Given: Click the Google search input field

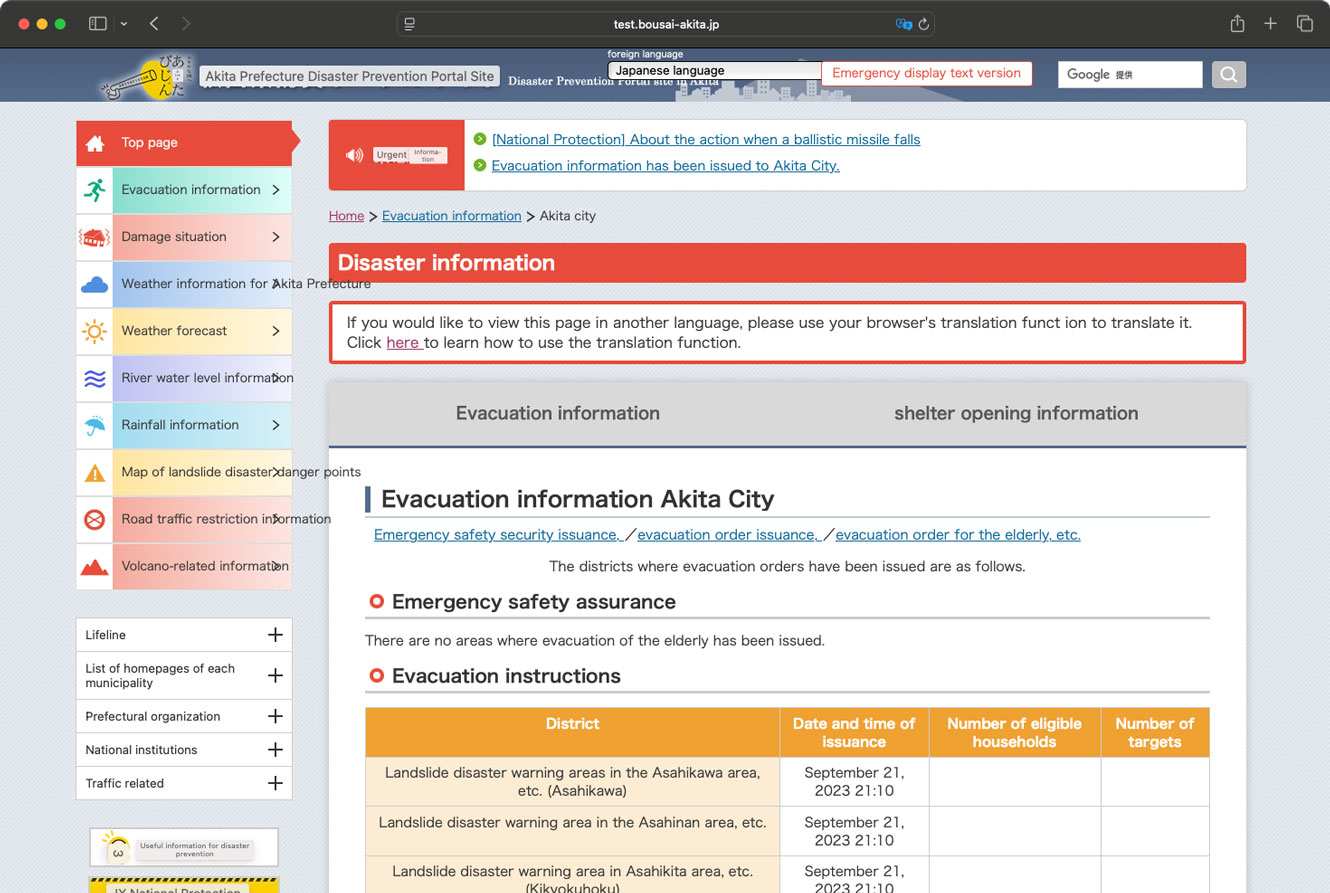Looking at the screenshot, I should (1130, 74).
